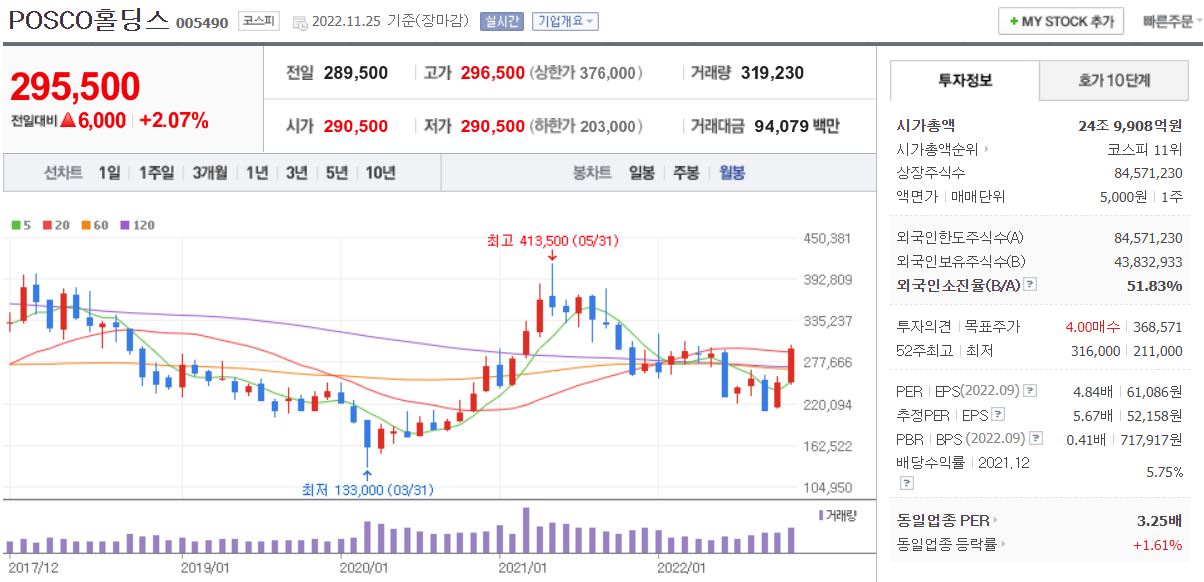Screen dimensions: 1204x582
Task: Click the 하한가 203,000 text
Action: coord(586,126)
